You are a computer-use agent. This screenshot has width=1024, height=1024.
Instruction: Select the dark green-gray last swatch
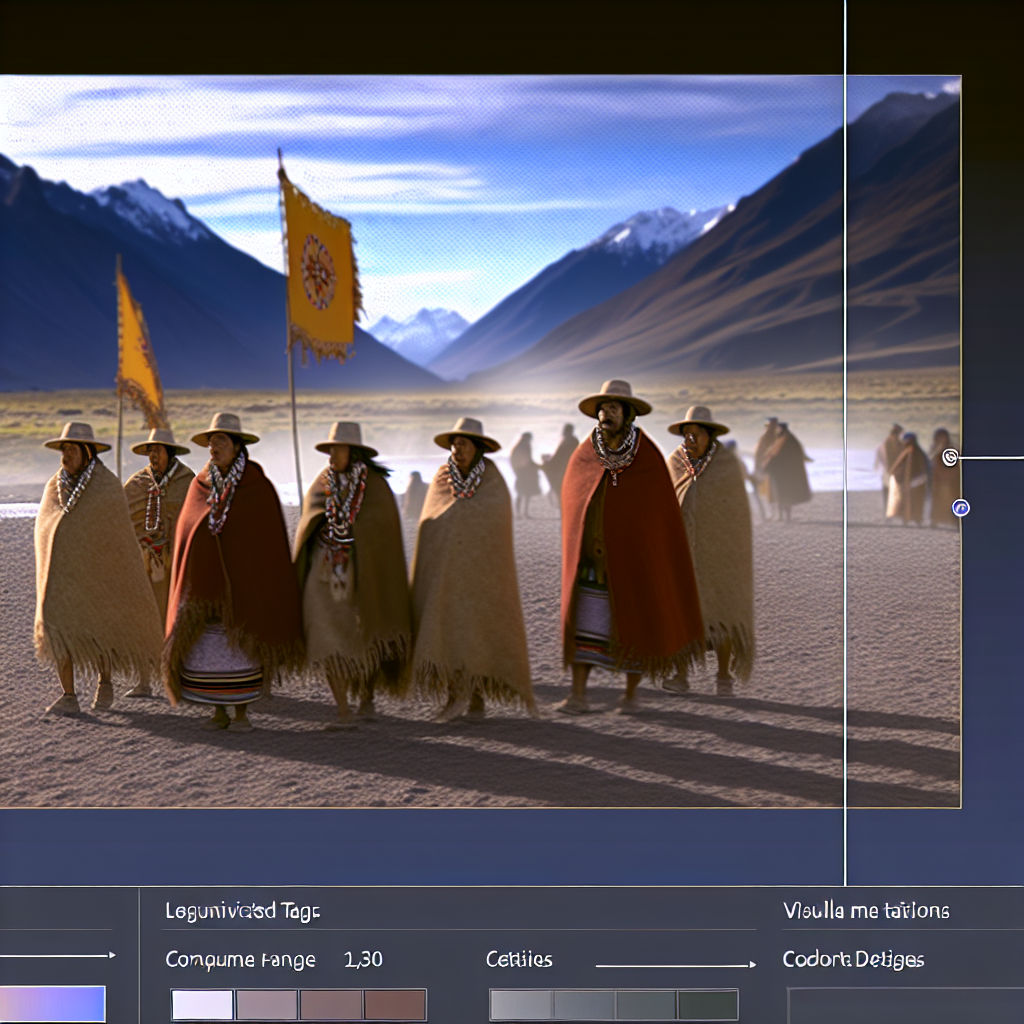tap(707, 1005)
